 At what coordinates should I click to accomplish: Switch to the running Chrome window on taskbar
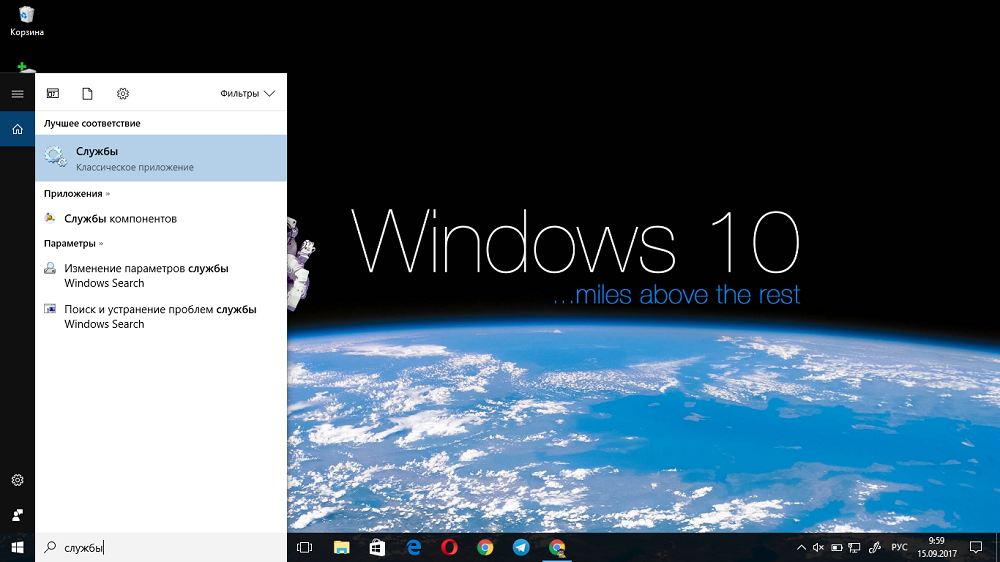(x=557, y=547)
